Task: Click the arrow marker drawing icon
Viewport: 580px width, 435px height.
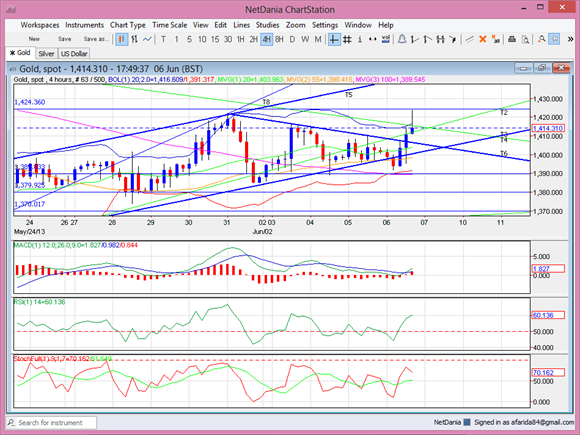Action: [x=453, y=39]
